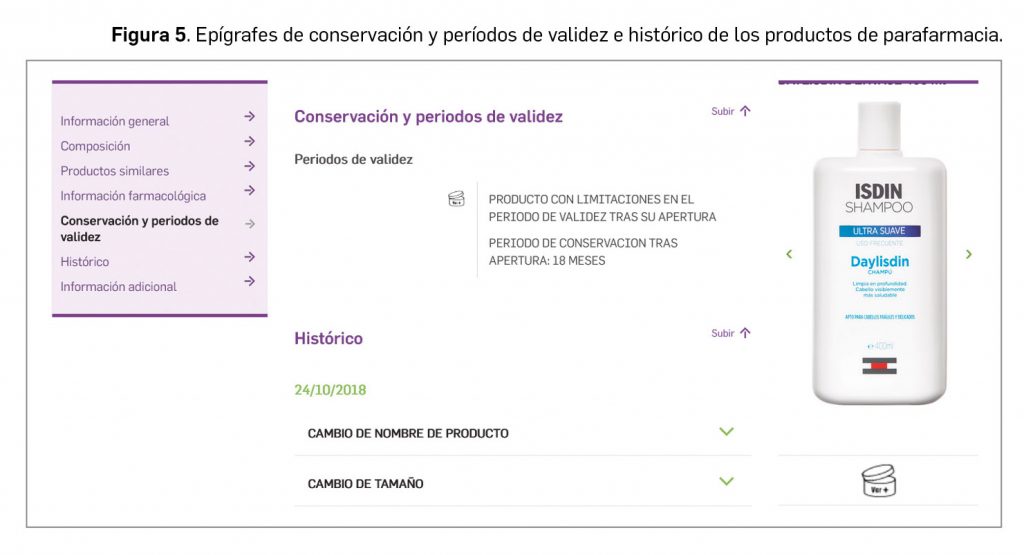Click arrow icon beside Productos similares
1024x555 pixels.
click(249, 167)
